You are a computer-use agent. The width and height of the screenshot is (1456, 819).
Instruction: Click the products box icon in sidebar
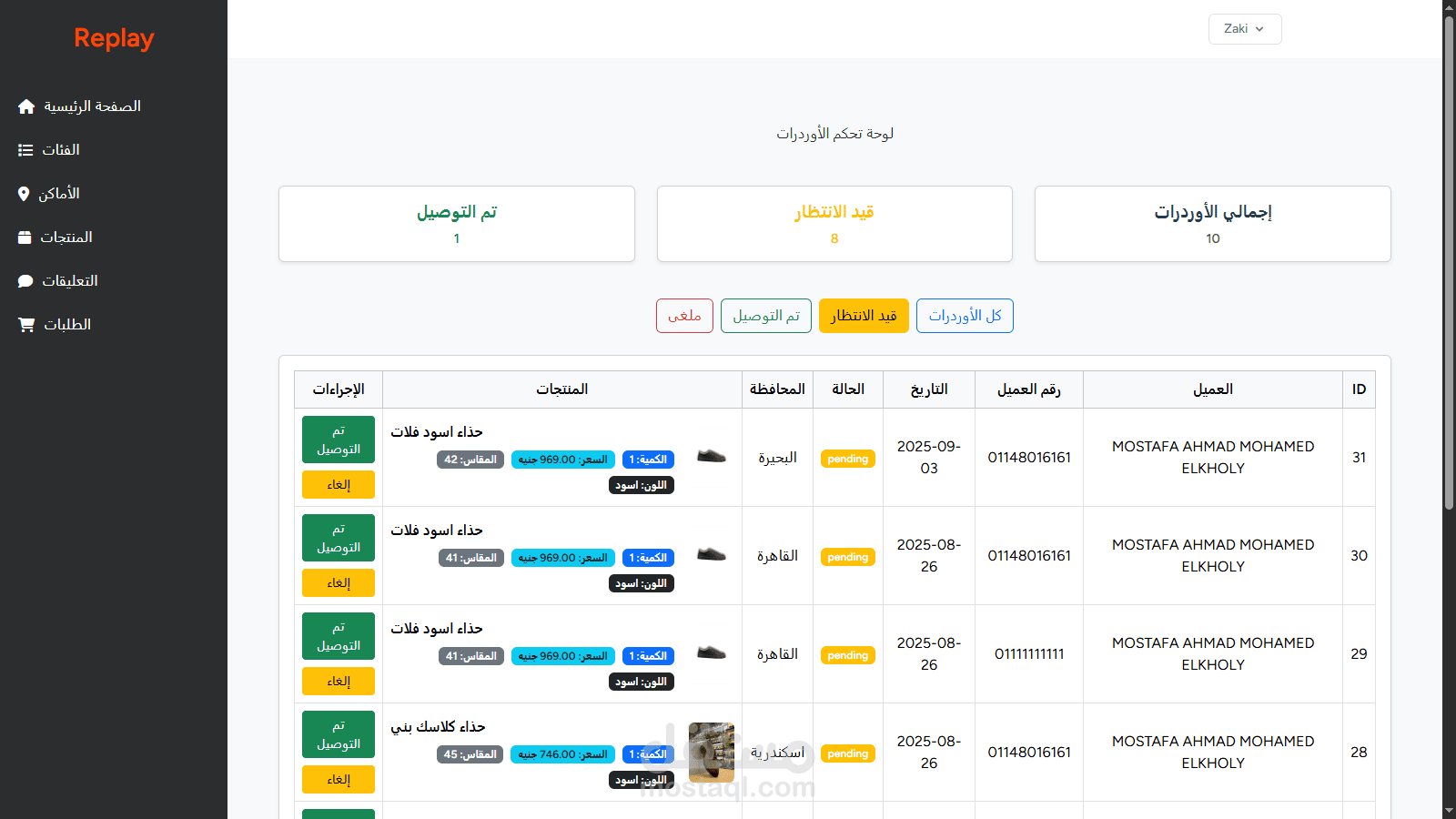coord(25,238)
